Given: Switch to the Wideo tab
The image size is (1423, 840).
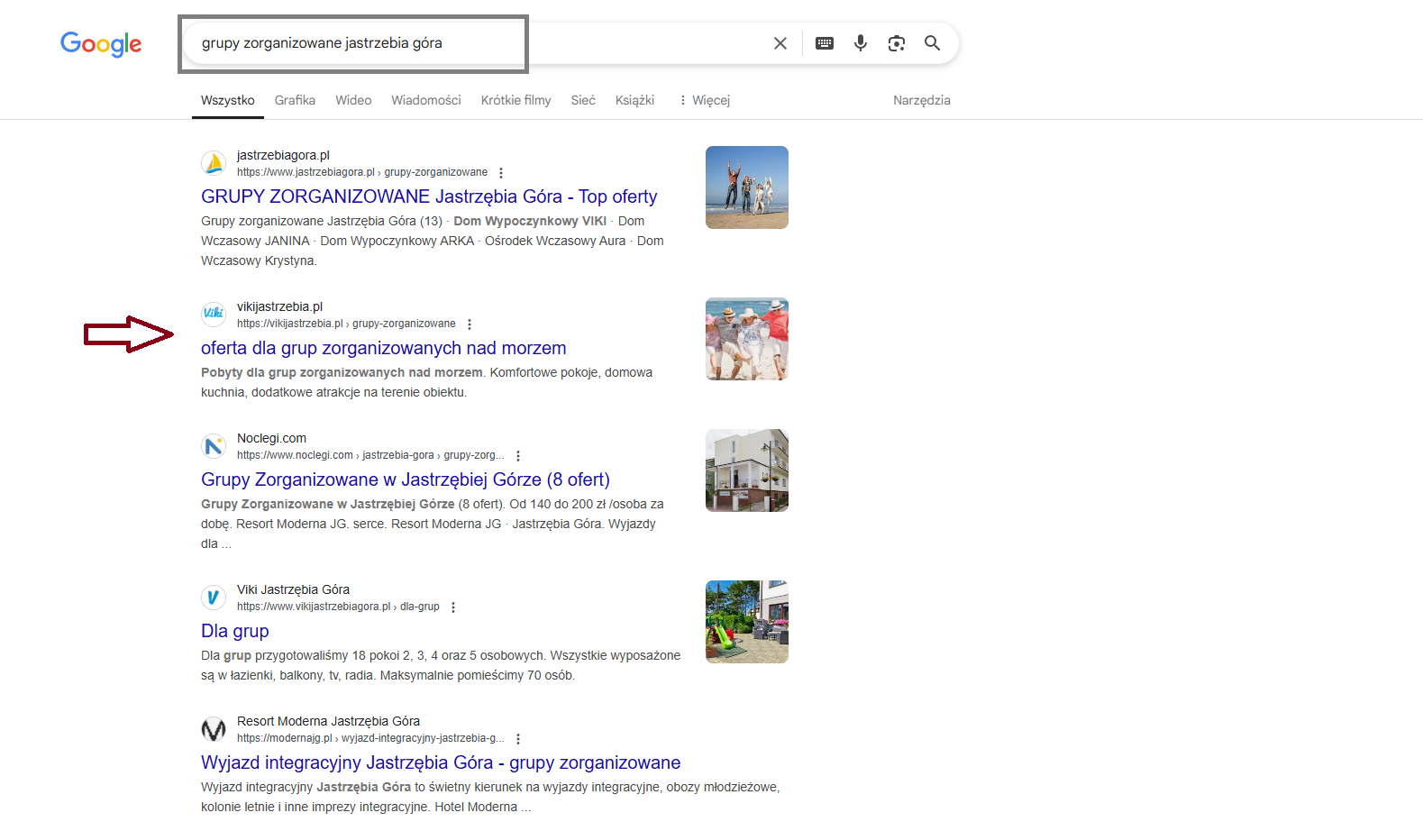Looking at the screenshot, I should [353, 100].
